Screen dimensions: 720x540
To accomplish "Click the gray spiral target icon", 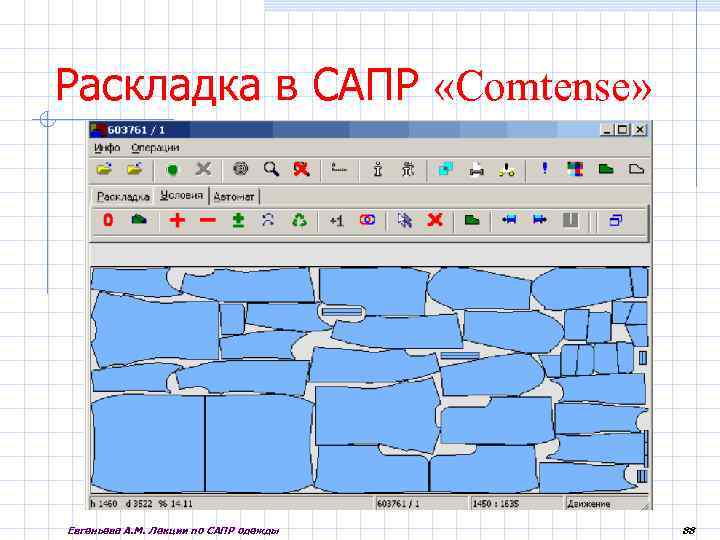I will [x=241, y=169].
